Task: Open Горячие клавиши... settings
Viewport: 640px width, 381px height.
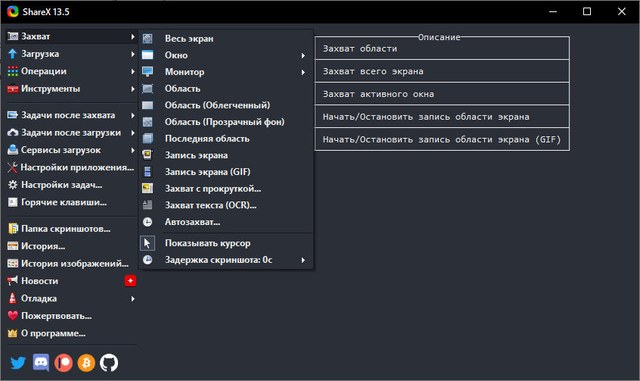Action: tap(71, 202)
